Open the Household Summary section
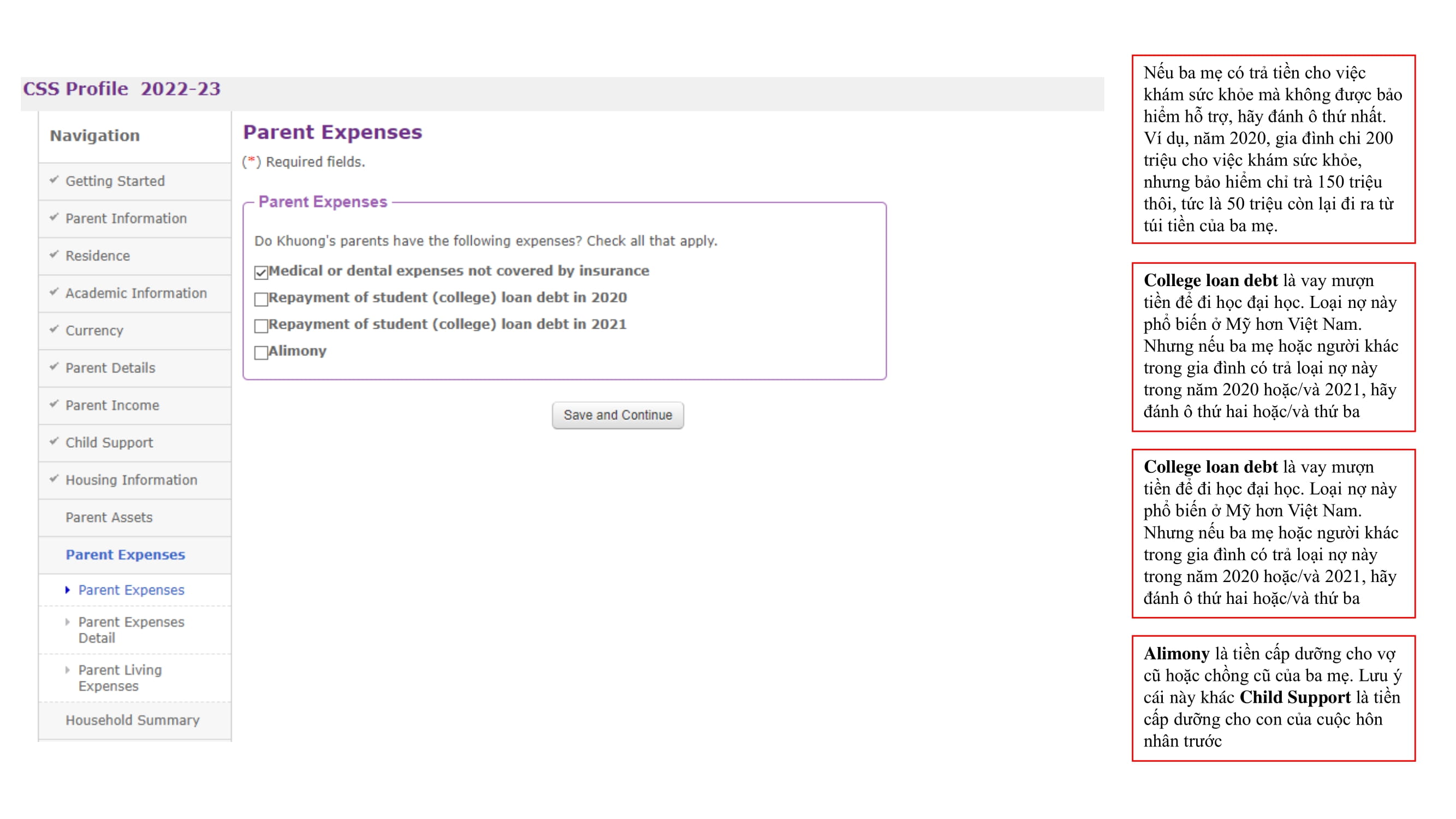 click(132, 720)
